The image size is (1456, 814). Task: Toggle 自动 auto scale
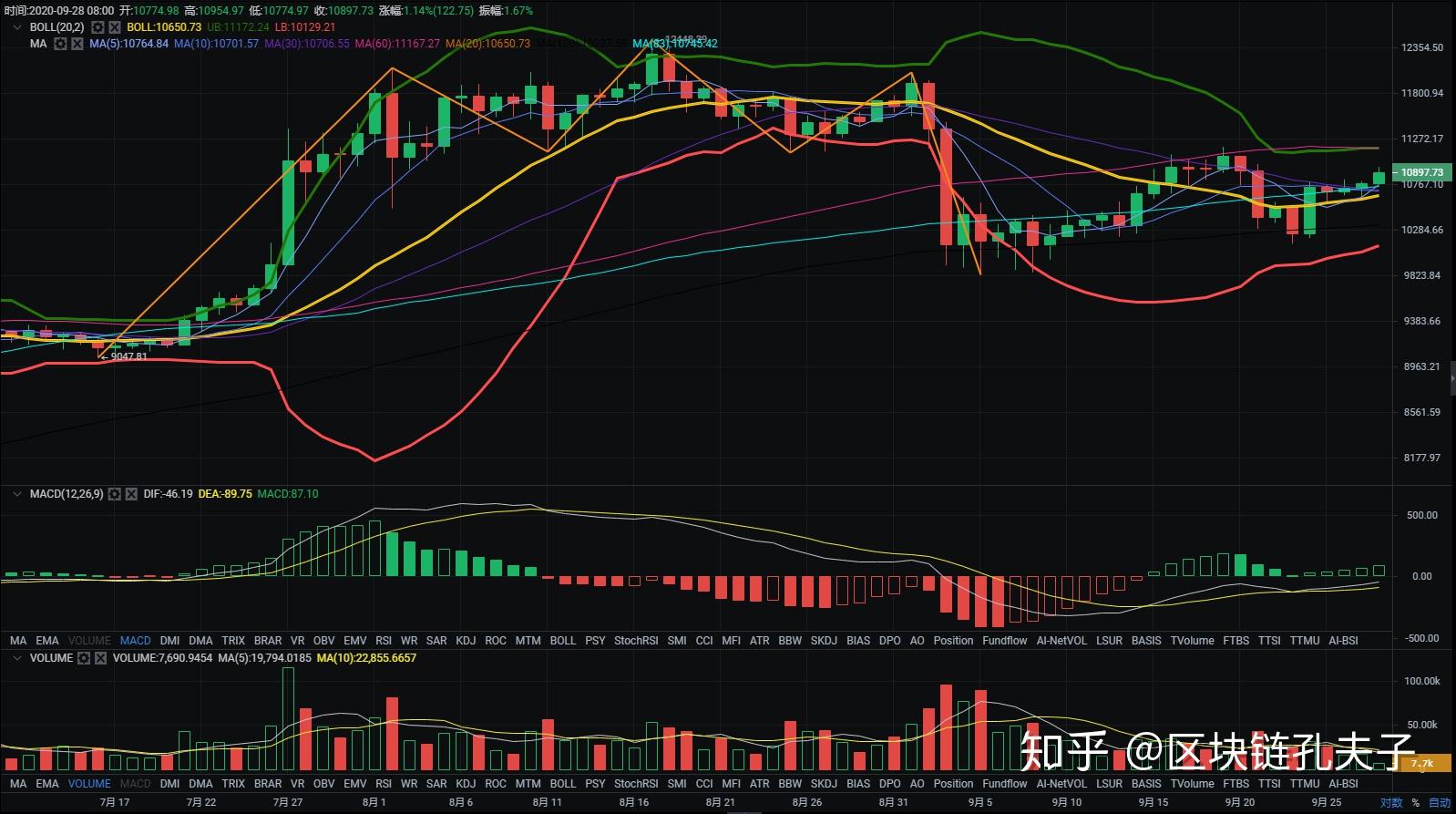click(1440, 803)
